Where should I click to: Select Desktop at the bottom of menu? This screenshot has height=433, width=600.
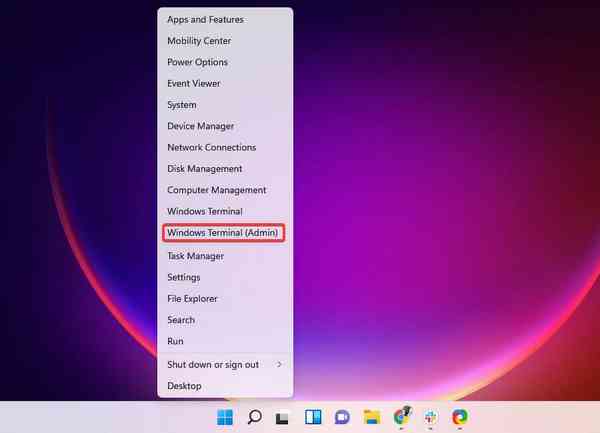tap(184, 386)
